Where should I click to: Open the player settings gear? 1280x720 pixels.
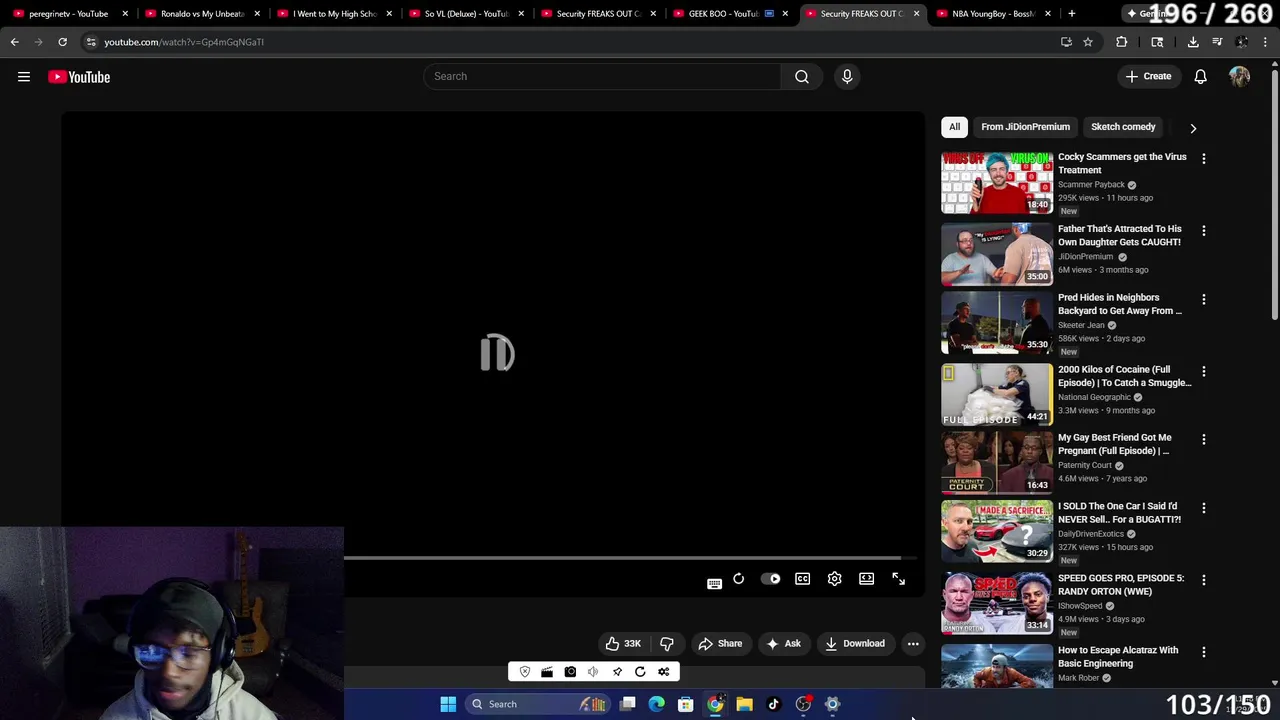pyautogui.click(x=834, y=579)
